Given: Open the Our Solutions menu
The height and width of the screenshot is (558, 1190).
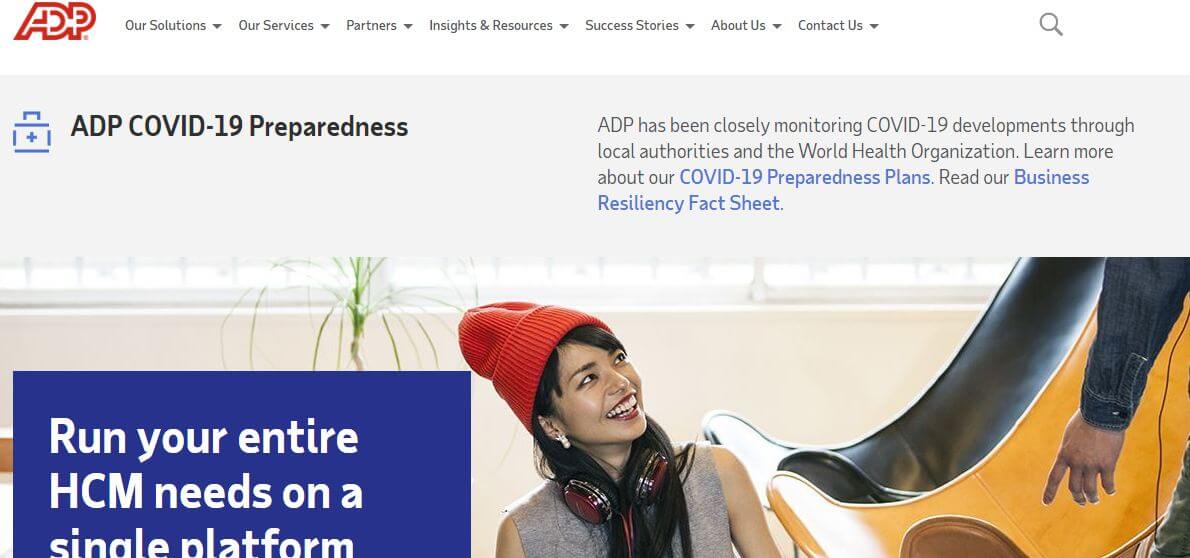Looking at the screenshot, I should pyautogui.click(x=165, y=25).
